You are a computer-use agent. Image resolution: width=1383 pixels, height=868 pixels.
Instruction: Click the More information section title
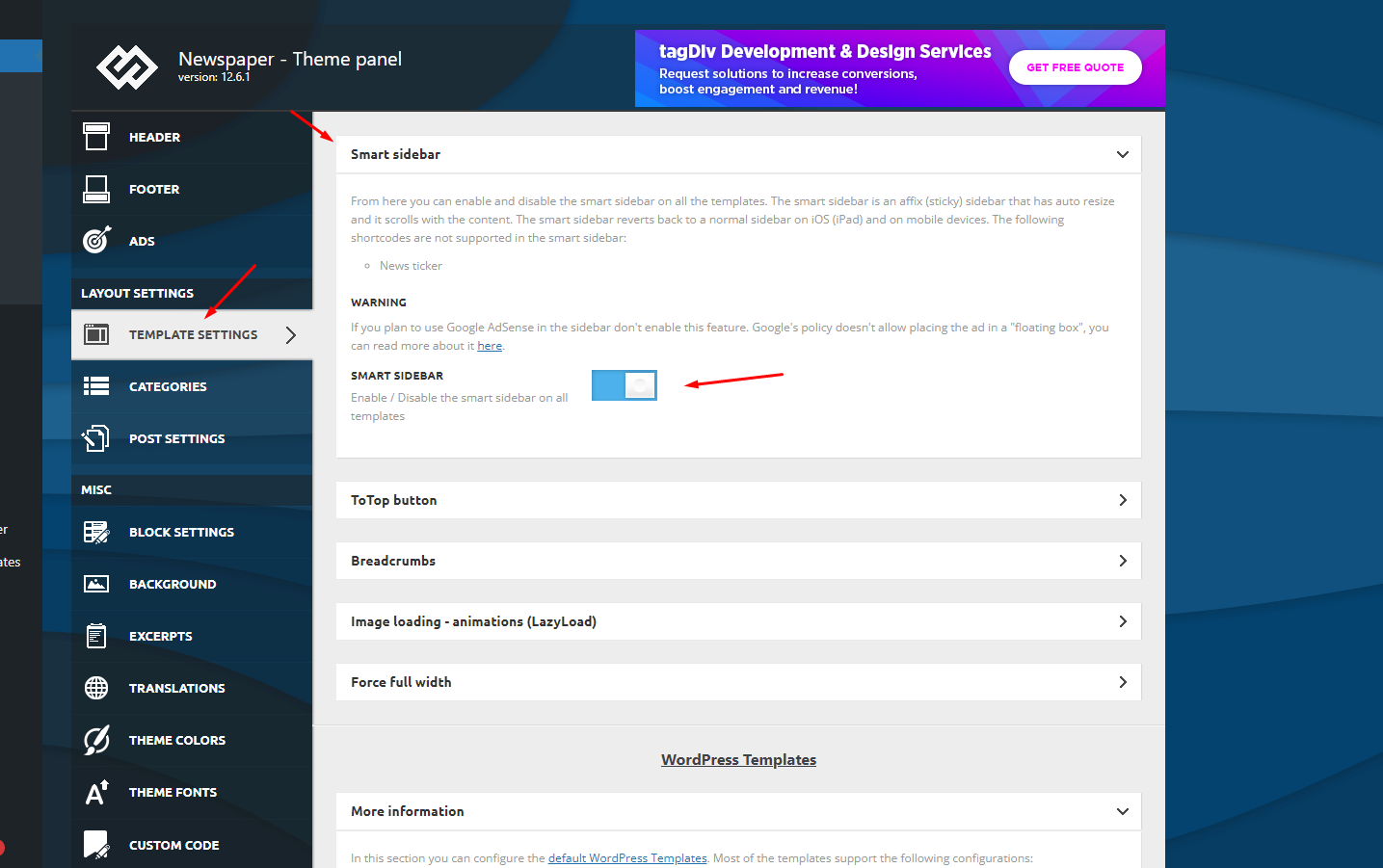click(x=408, y=811)
